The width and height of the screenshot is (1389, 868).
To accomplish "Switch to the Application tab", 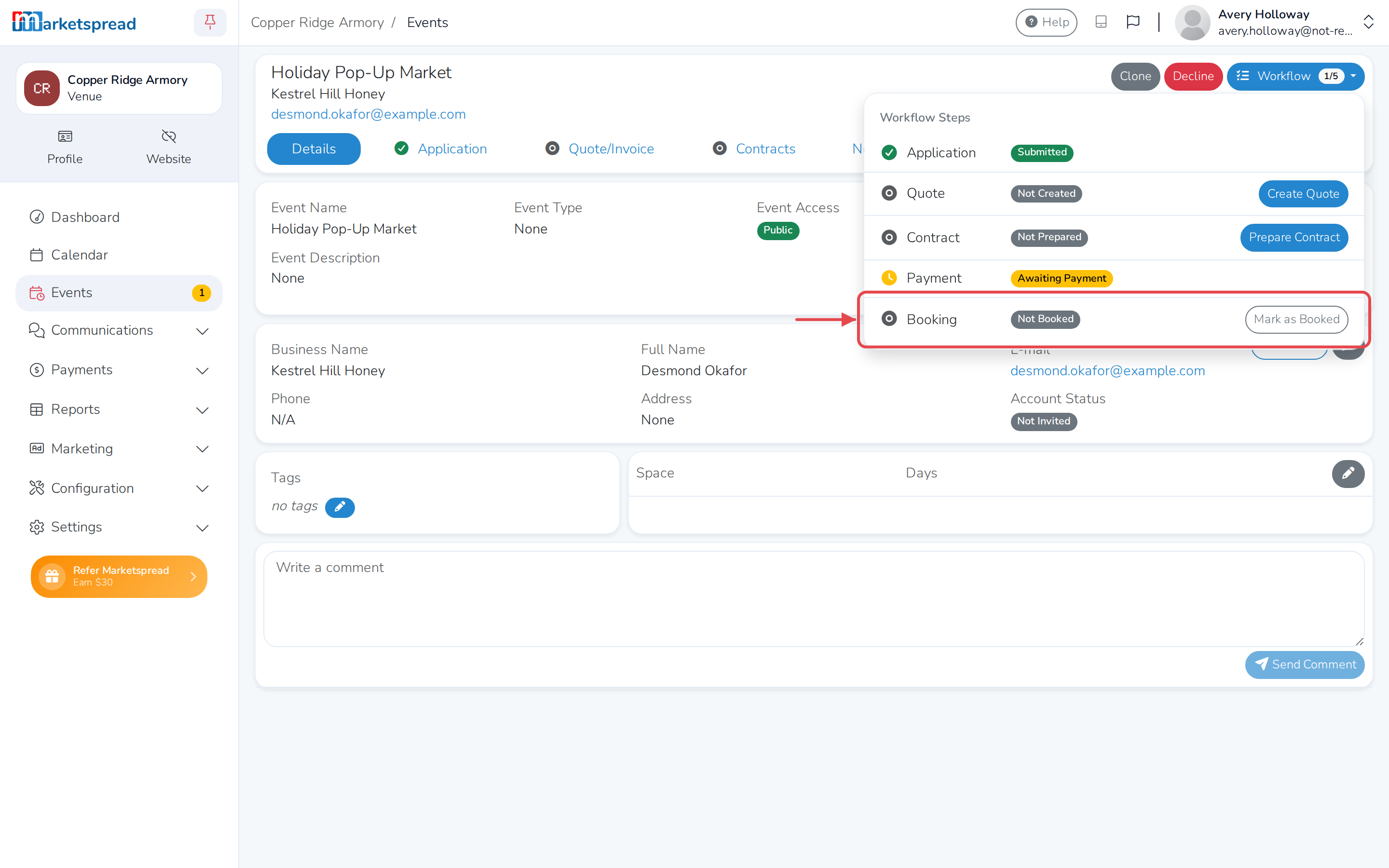I will (x=441, y=149).
